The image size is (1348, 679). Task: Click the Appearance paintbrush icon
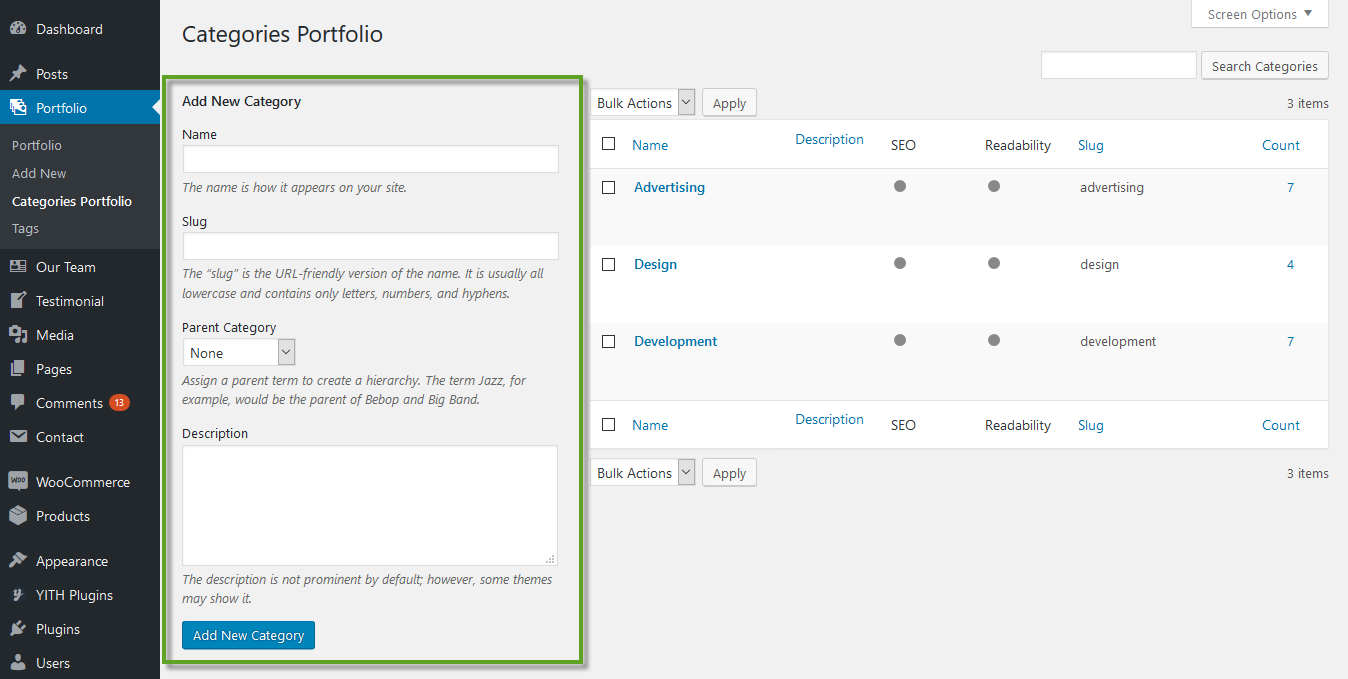(x=18, y=561)
